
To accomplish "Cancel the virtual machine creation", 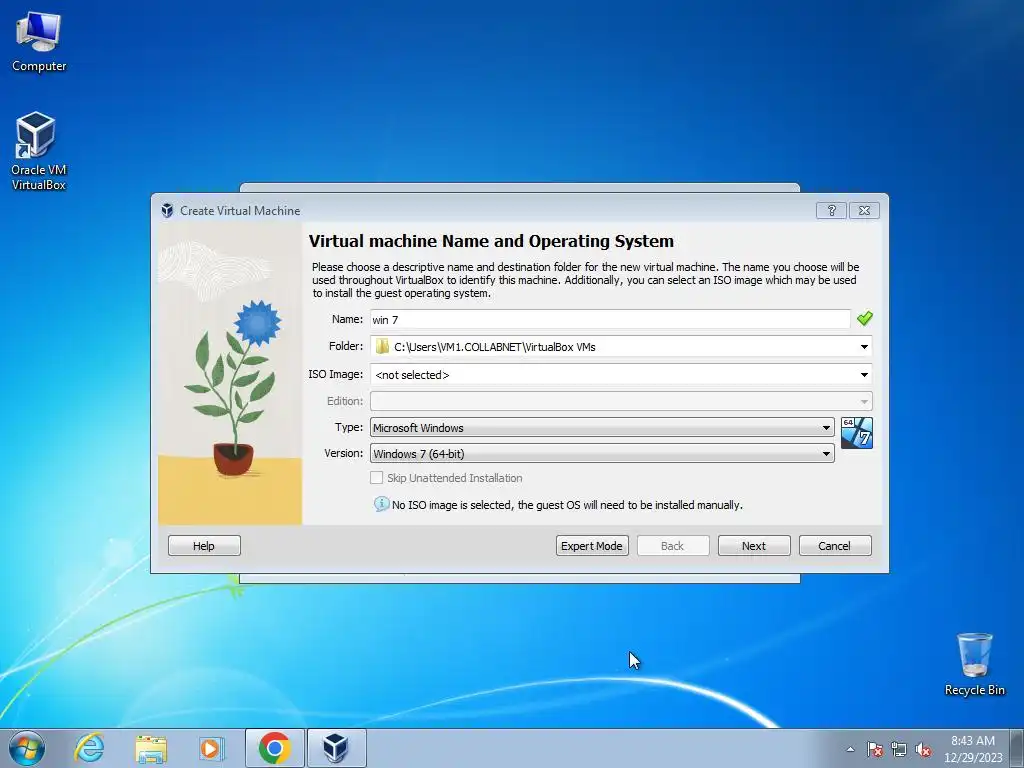I will 835,545.
